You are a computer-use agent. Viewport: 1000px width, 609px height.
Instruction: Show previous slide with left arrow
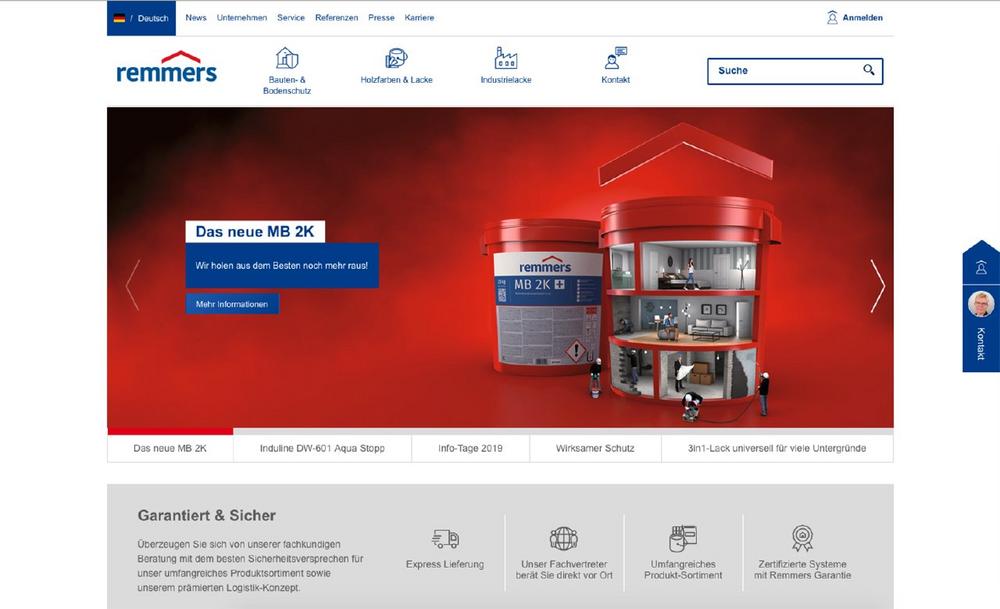point(133,285)
